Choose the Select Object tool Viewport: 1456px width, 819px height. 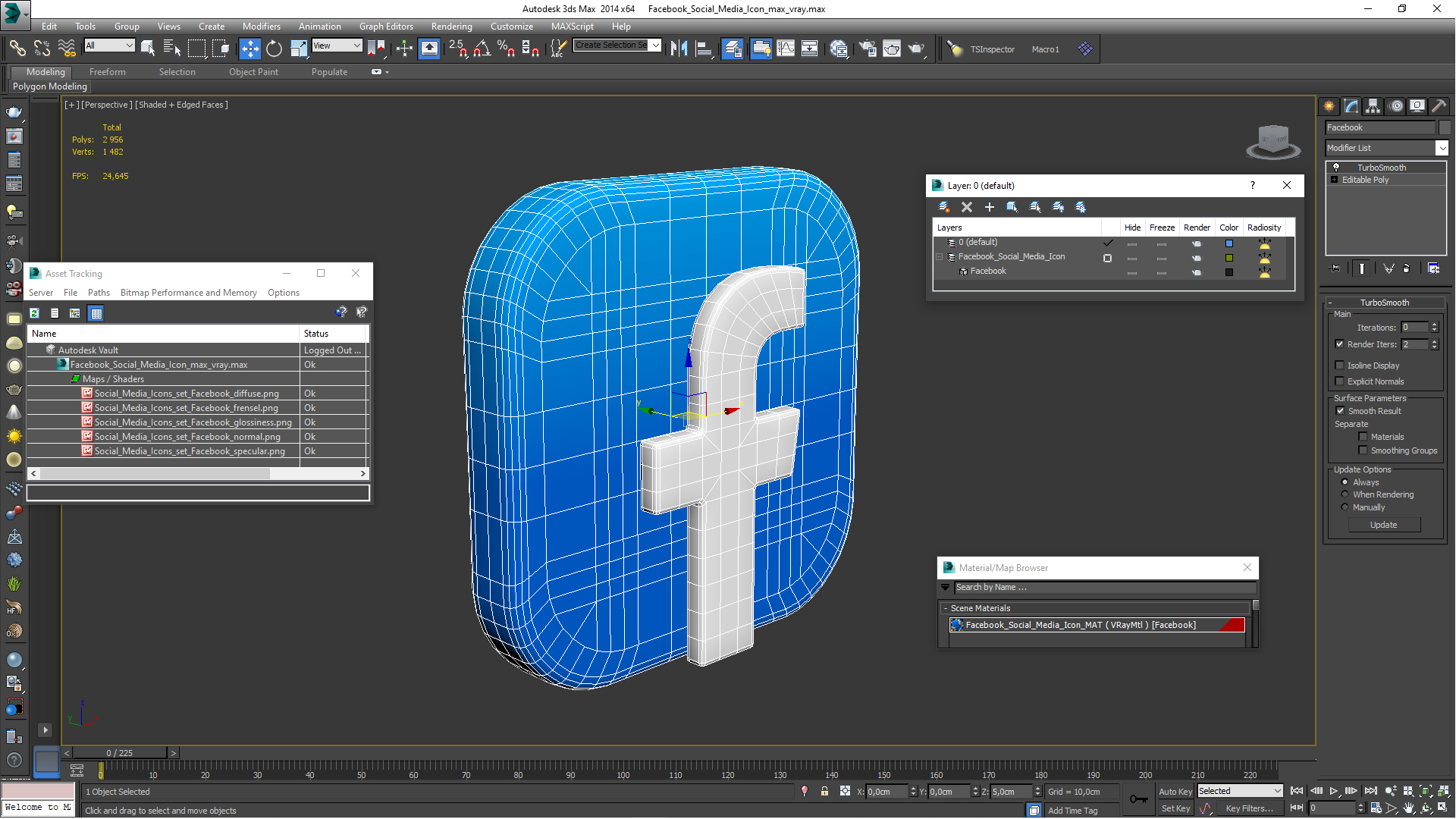point(148,49)
